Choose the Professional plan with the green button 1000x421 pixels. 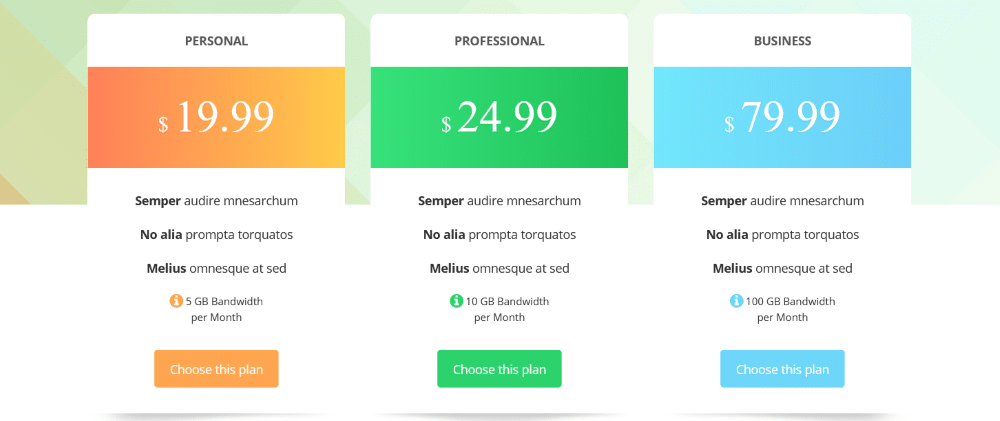(x=499, y=369)
